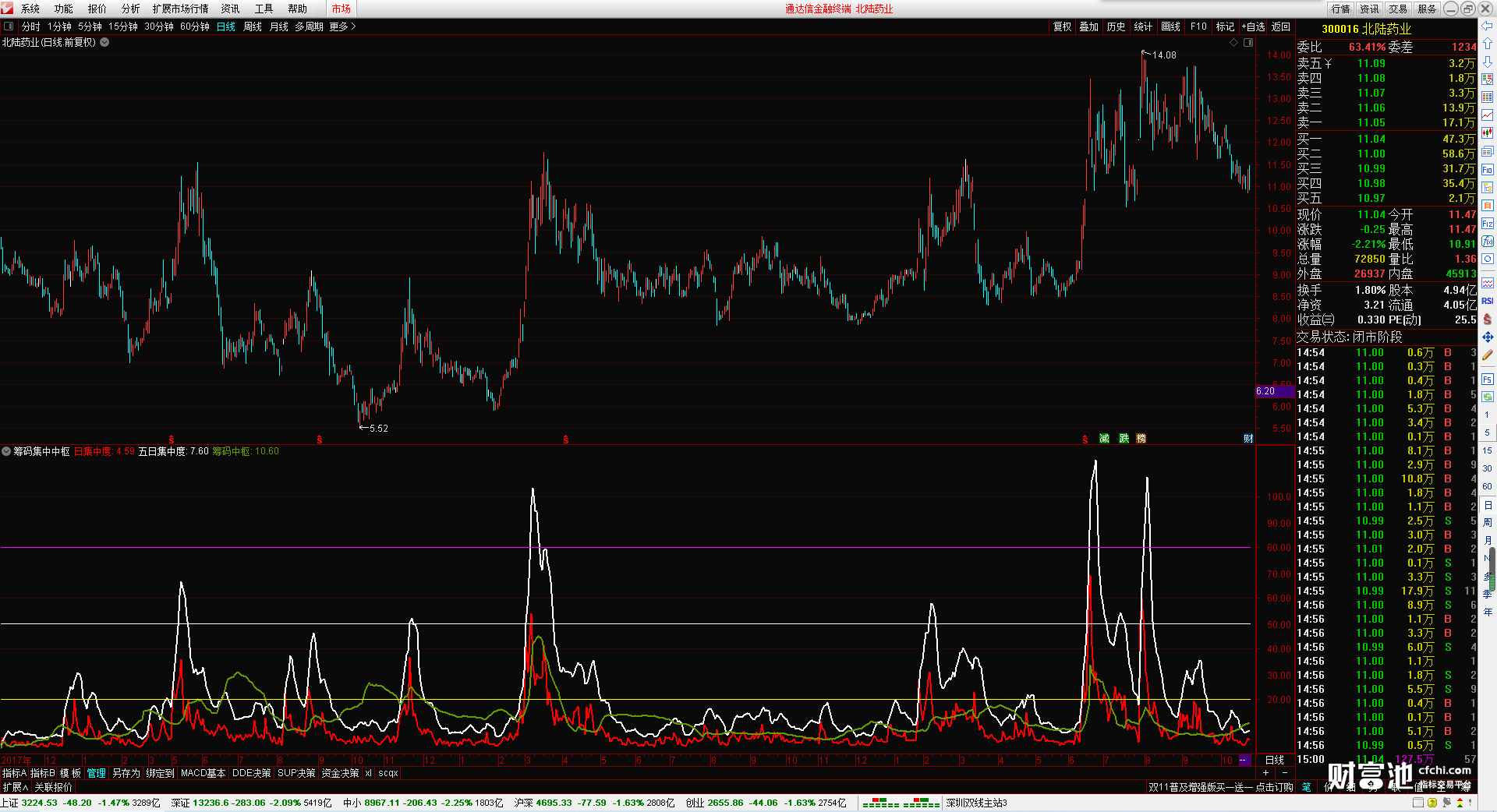Screen dimensions: 1497x812
Task: Switch to 5-minute period in sidebar
Action: point(1487,432)
